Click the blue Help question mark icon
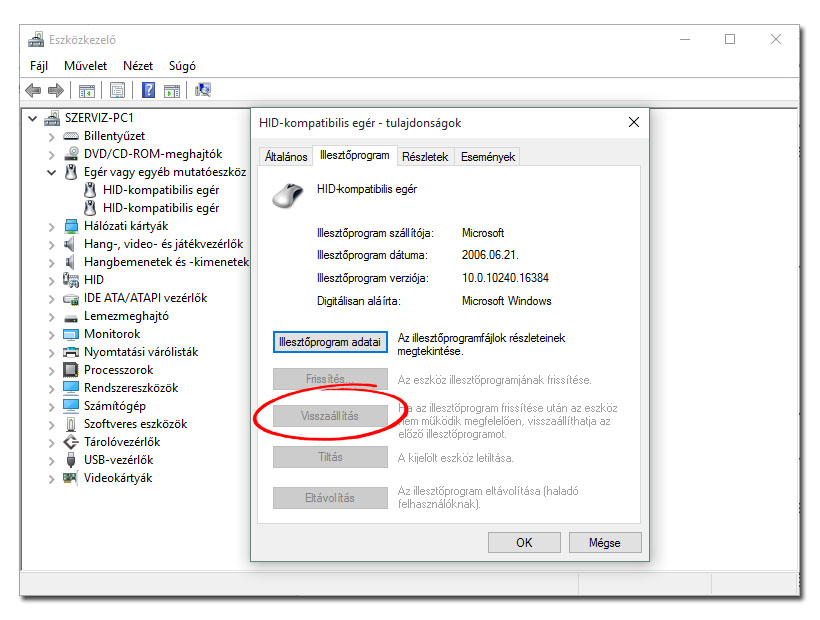820x620 pixels. (148, 91)
